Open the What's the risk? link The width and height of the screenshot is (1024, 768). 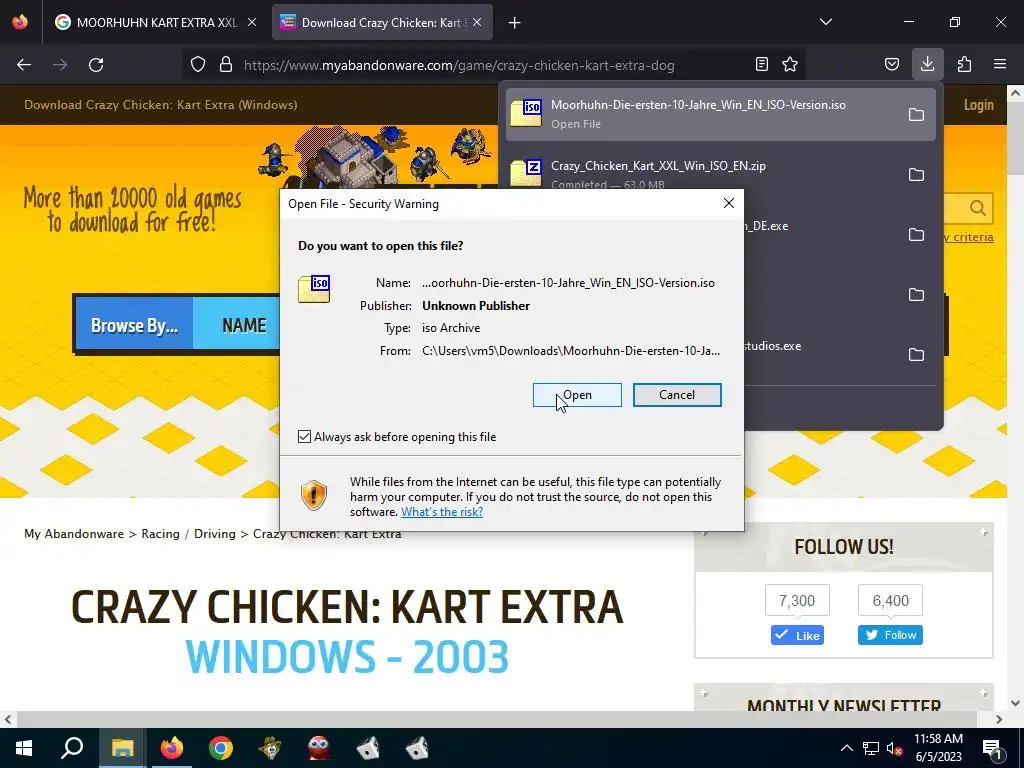pos(441,511)
